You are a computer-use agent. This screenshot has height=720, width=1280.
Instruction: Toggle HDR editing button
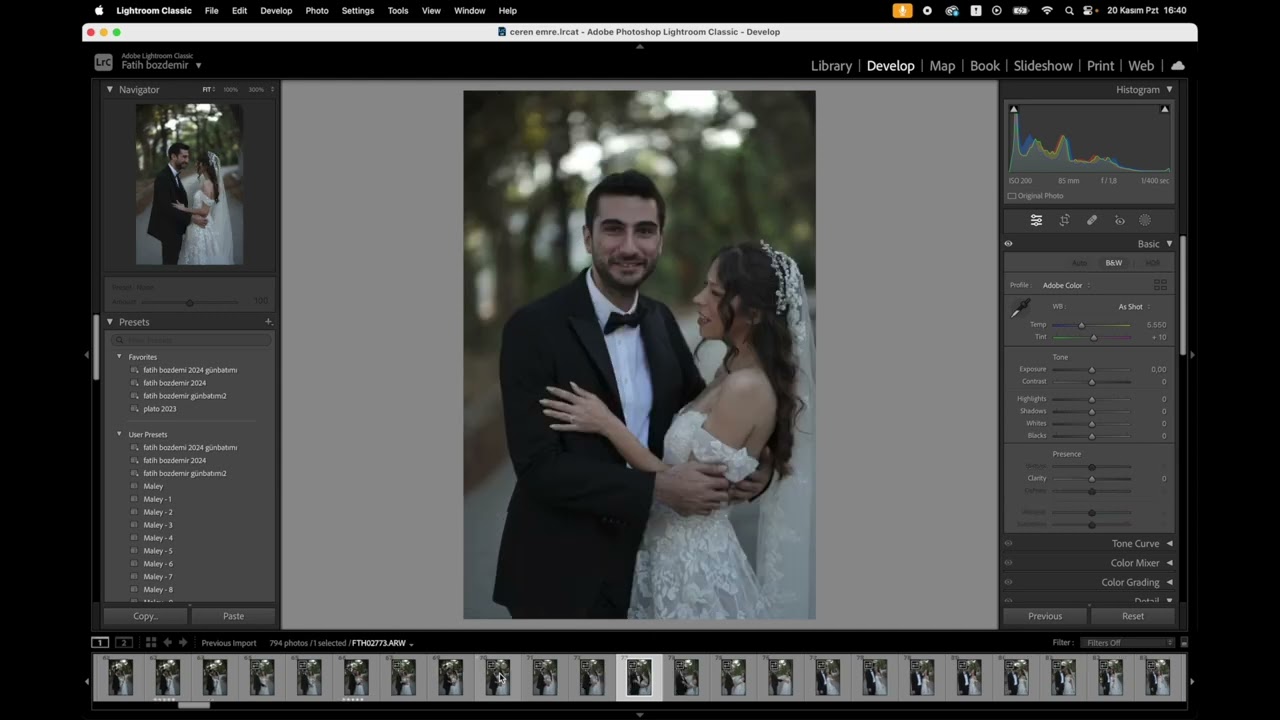[x=1153, y=263]
